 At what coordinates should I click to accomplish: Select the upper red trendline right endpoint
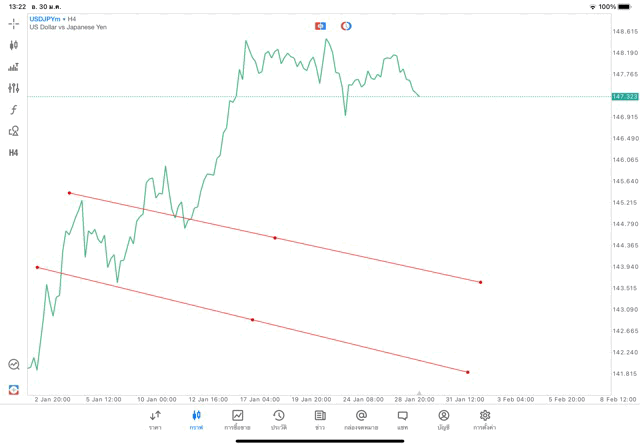[x=481, y=282]
